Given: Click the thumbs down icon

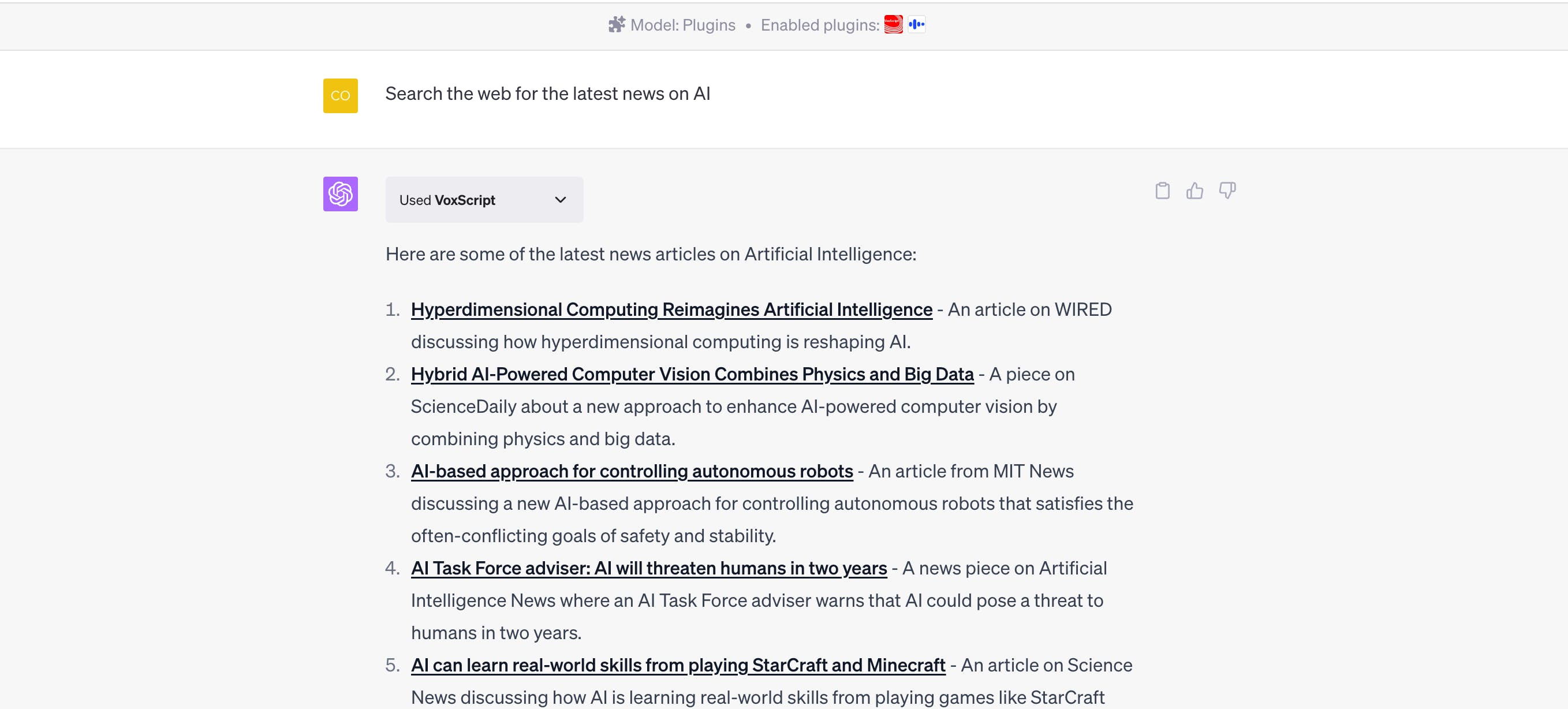Looking at the screenshot, I should pos(1227,191).
